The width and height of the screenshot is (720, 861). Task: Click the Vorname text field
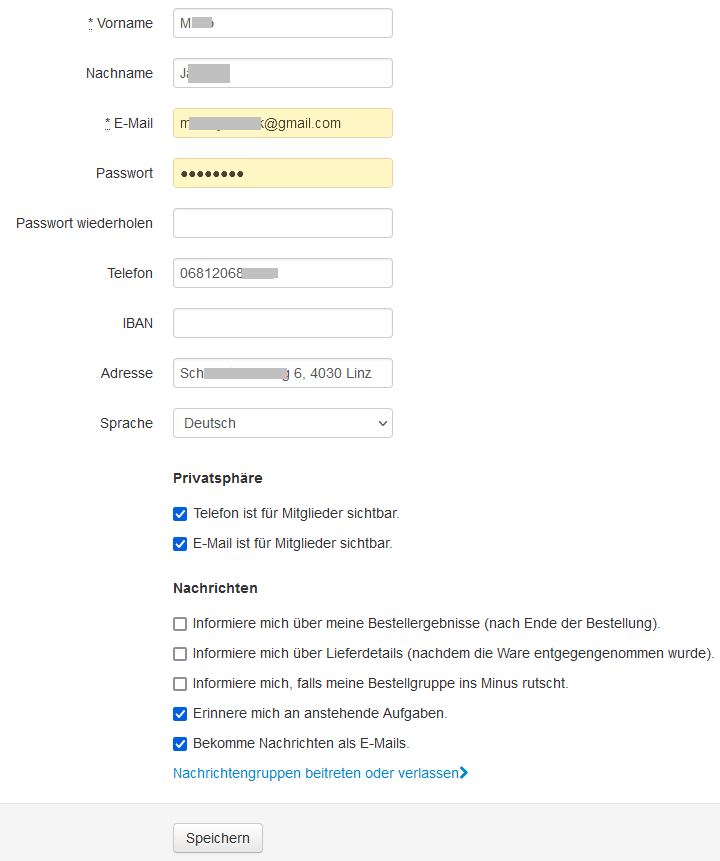click(x=282, y=23)
